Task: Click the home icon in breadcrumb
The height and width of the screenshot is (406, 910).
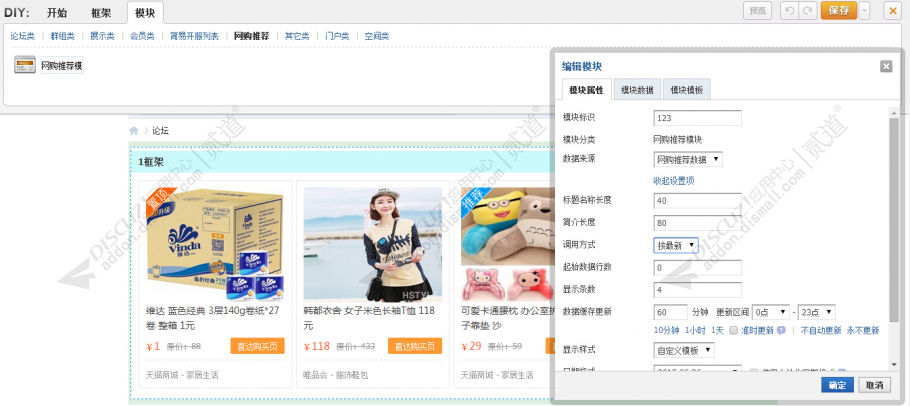Action: point(133,131)
